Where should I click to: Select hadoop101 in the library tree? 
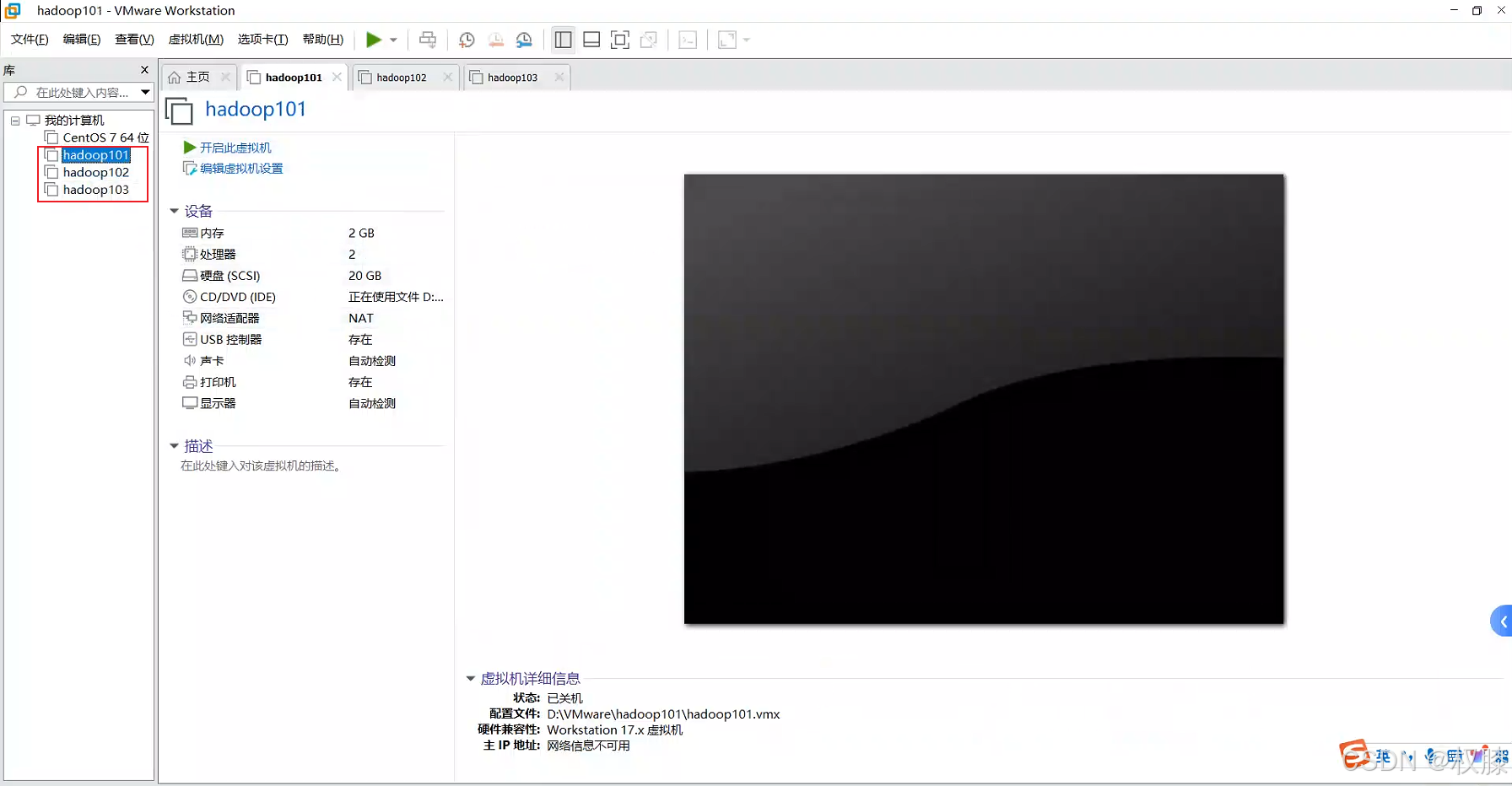[95, 155]
